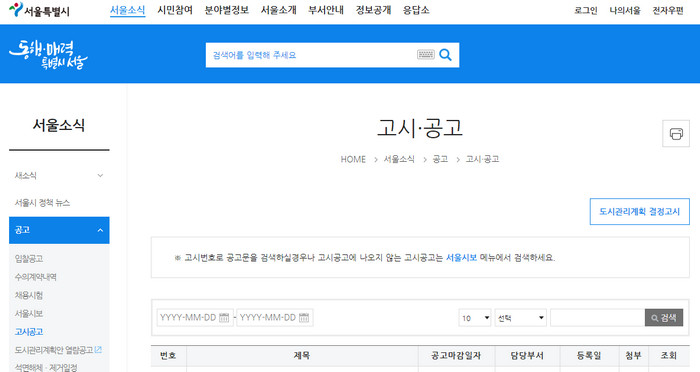Viewport: 700px width, 372px height.
Task: Open the 서울소식 top menu
Action: click(128, 10)
